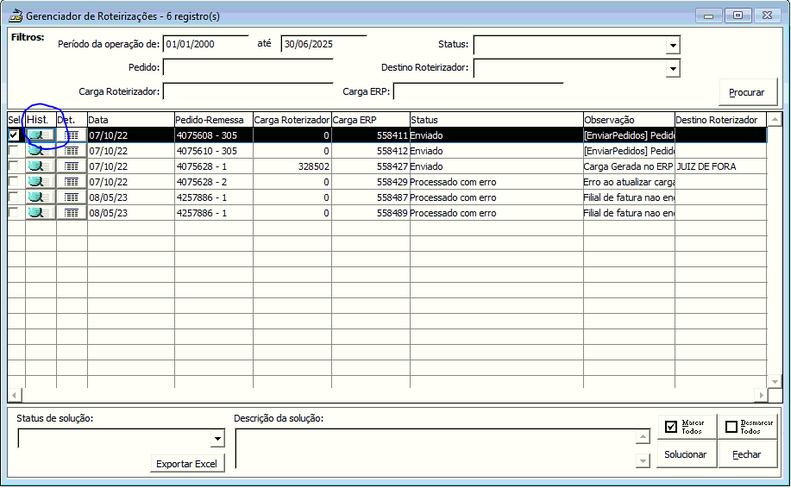Click the end date field 30/06/2025
The image size is (791, 488).
[x=323, y=44]
